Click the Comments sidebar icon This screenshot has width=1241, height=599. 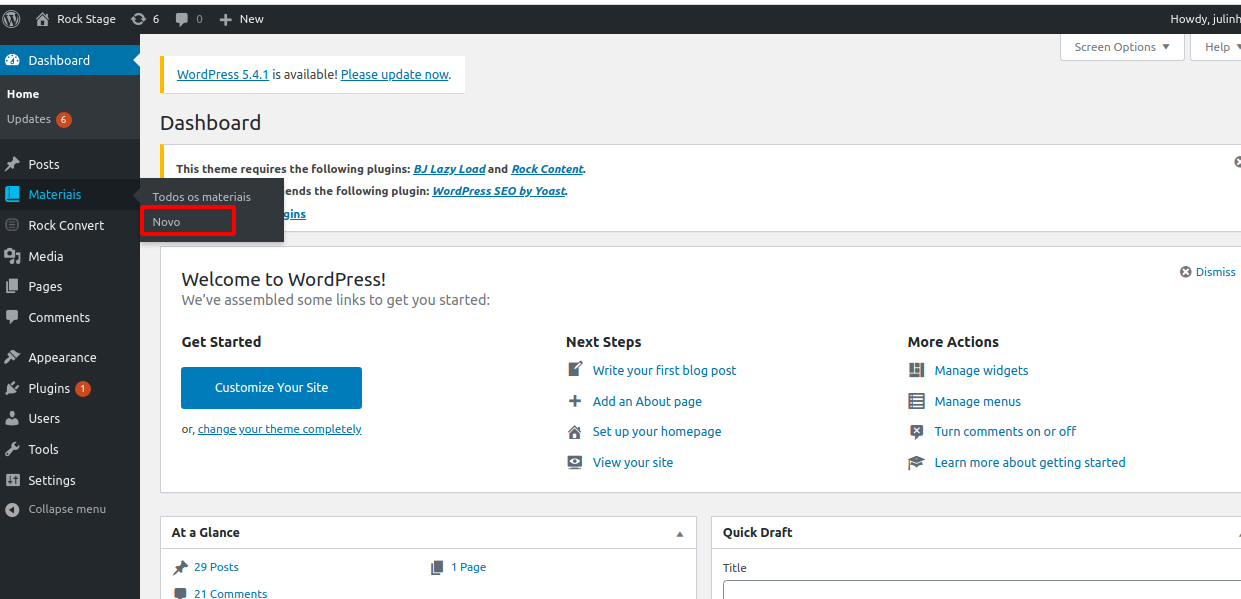pyautogui.click(x=13, y=317)
